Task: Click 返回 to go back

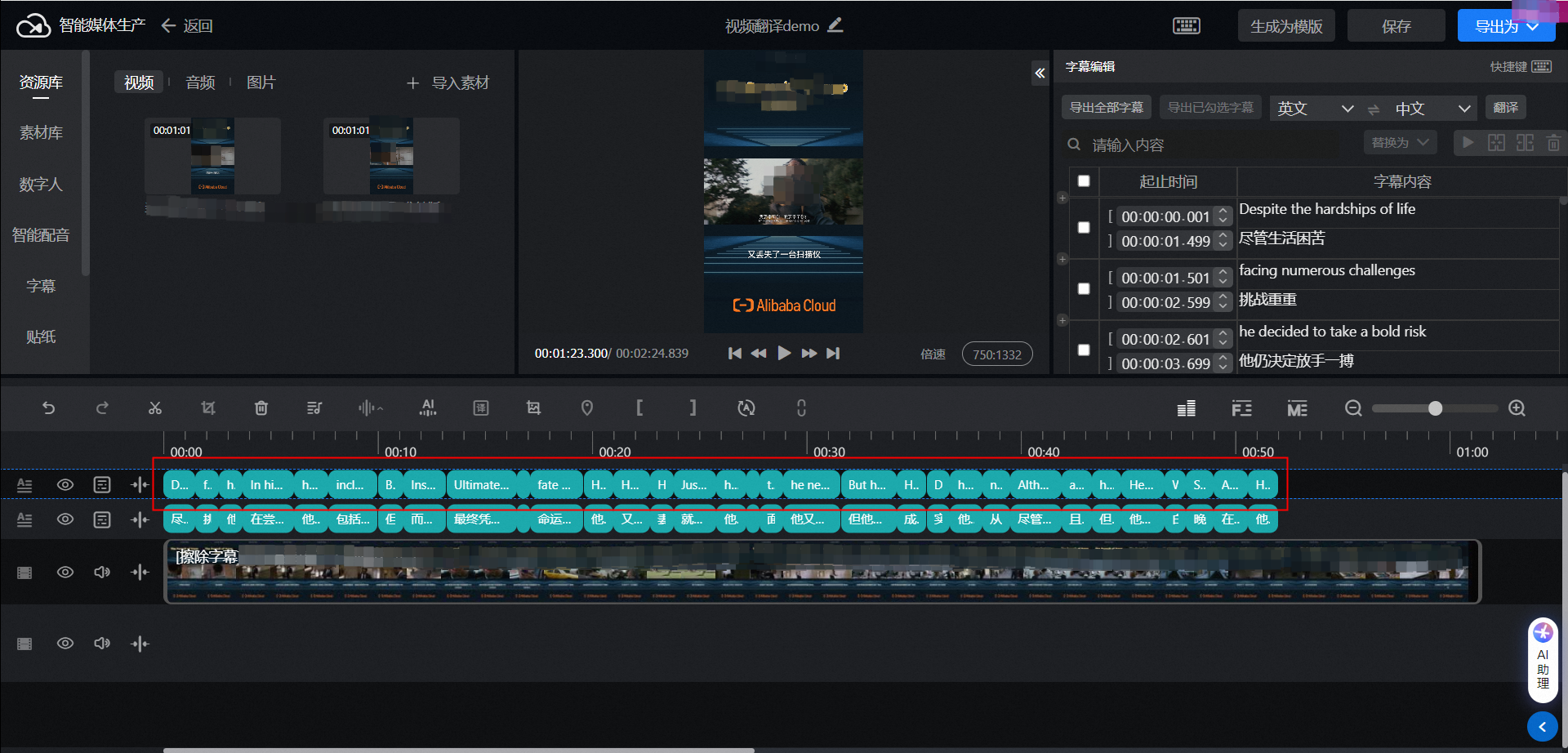Action: 187,26
